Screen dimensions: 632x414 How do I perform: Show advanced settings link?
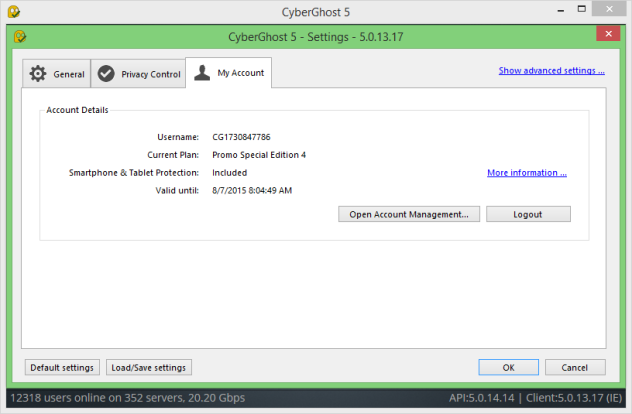click(551, 71)
